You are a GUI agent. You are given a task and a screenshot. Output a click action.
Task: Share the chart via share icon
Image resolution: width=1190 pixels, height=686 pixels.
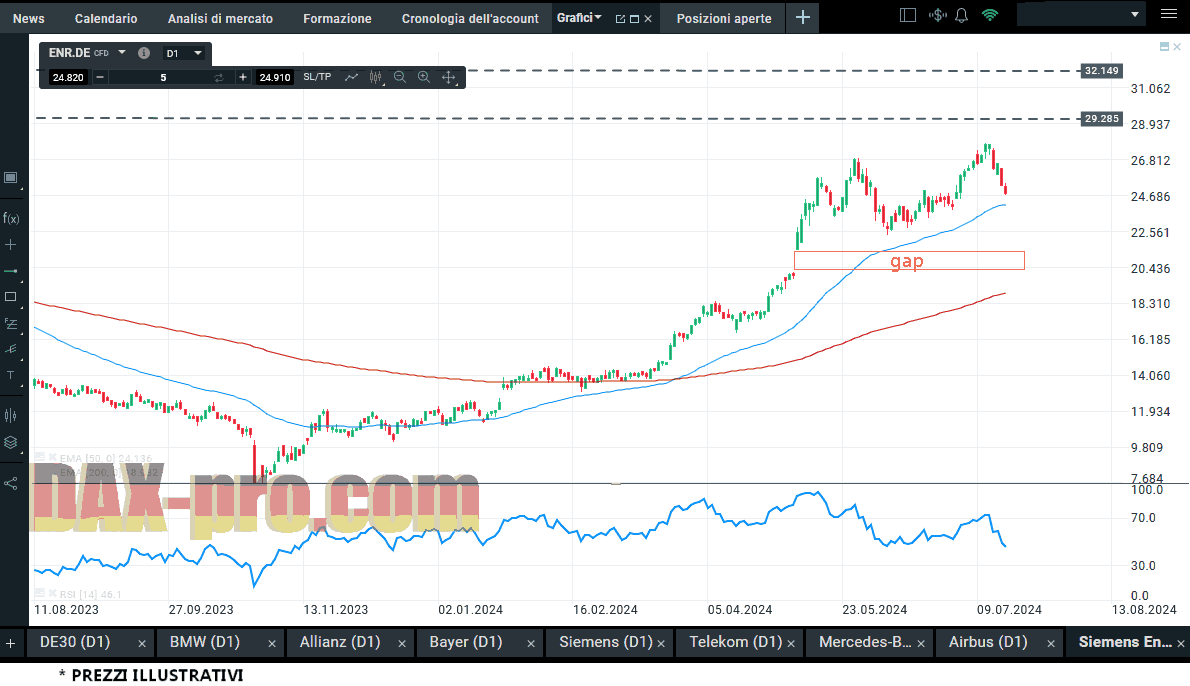tap(11, 483)
